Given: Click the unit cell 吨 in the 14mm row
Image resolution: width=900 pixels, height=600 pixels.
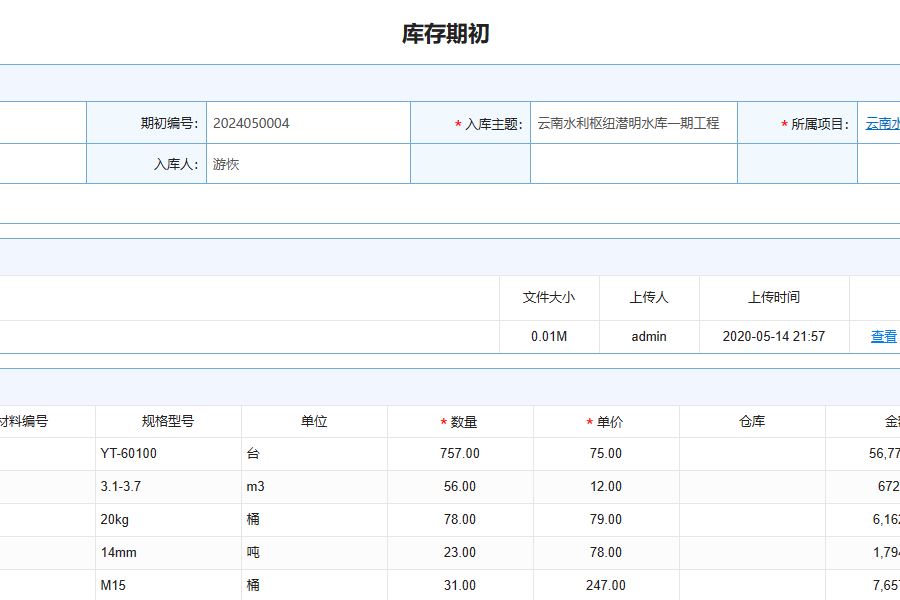Looking at the screenshot, I should pyautogui.click(x=314, y=553).
